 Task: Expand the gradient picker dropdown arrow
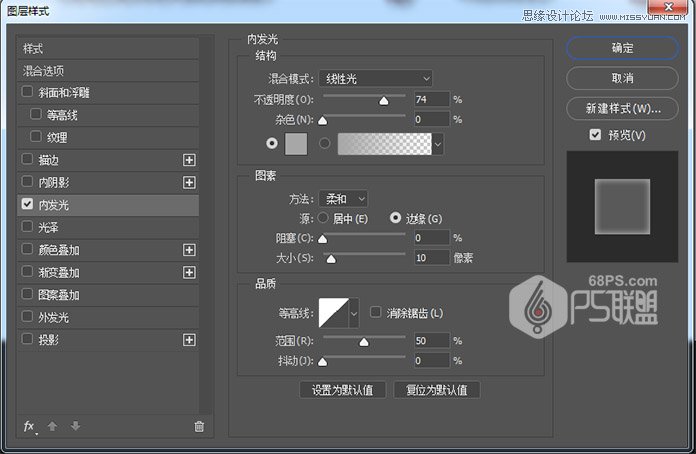[438, 144]
